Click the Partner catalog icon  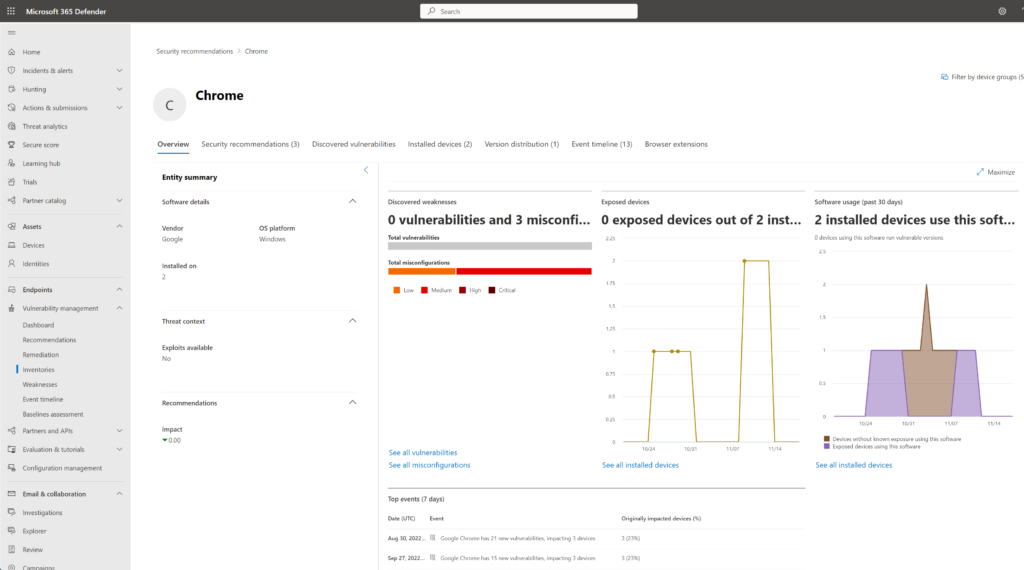click(x=11, y=200)
